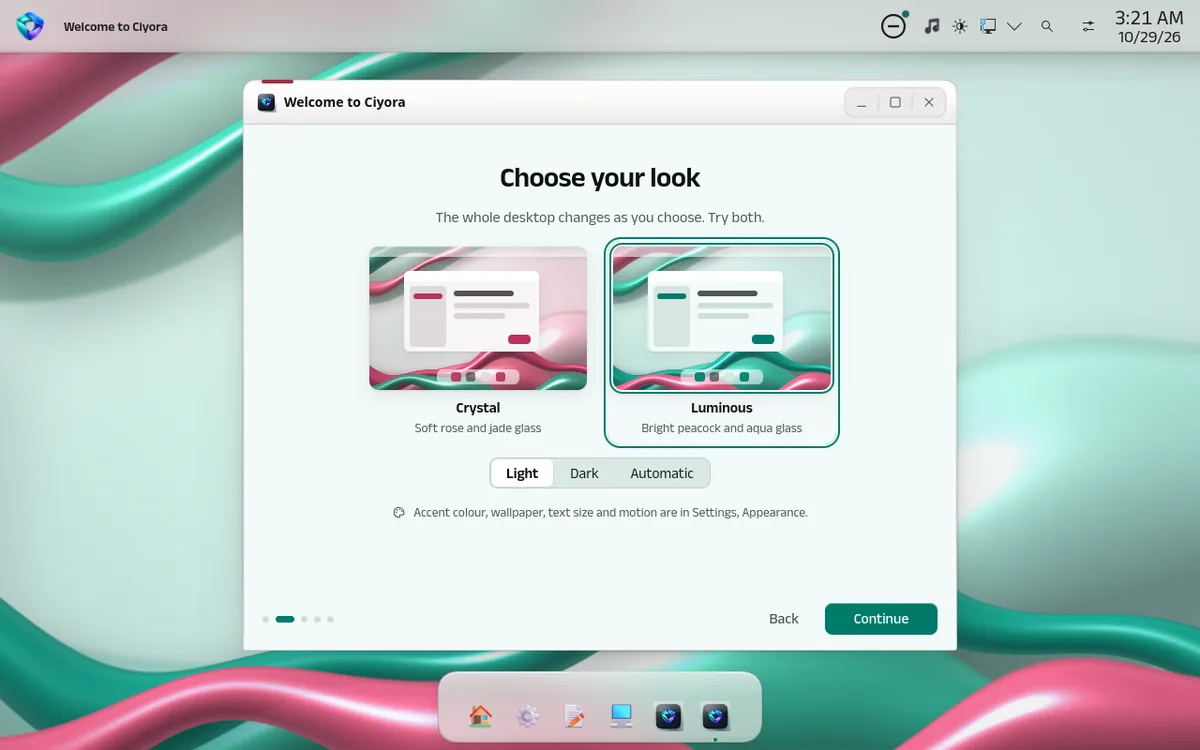Open the music note media tray icon

[932, 26]
